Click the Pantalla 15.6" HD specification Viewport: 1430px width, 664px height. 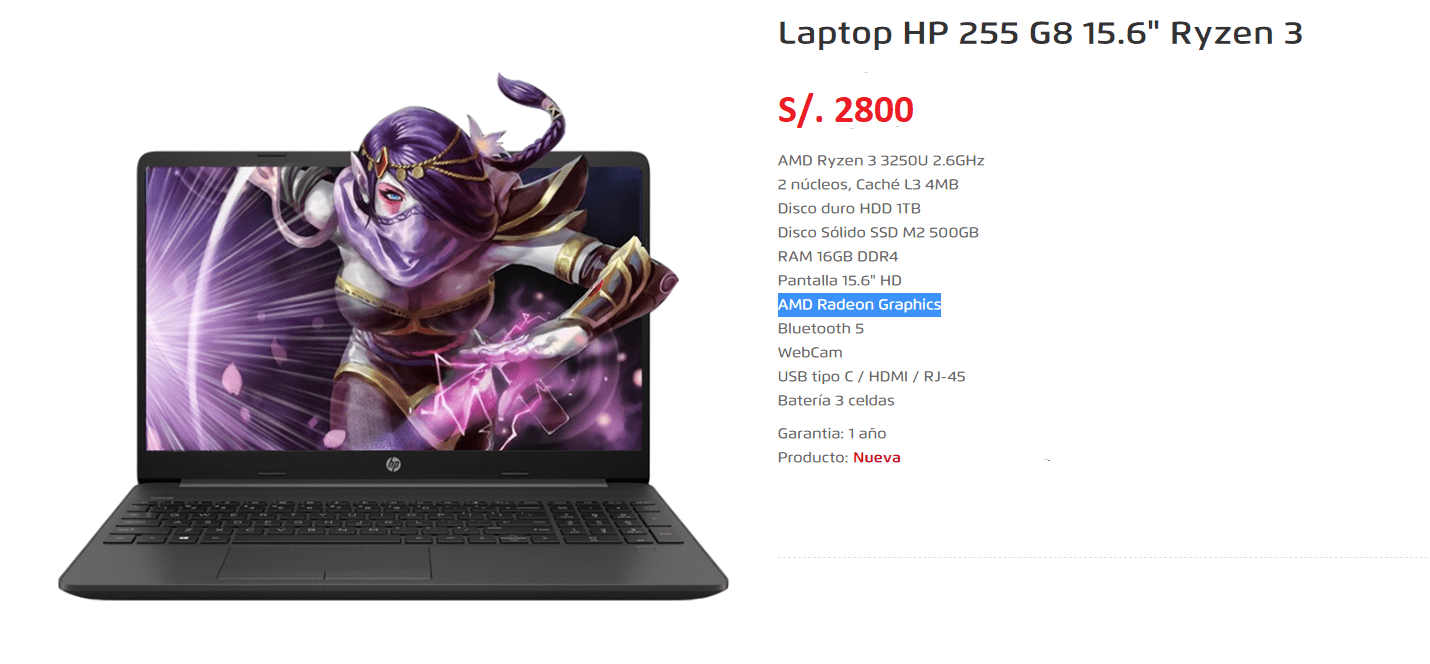pos(840,280)
